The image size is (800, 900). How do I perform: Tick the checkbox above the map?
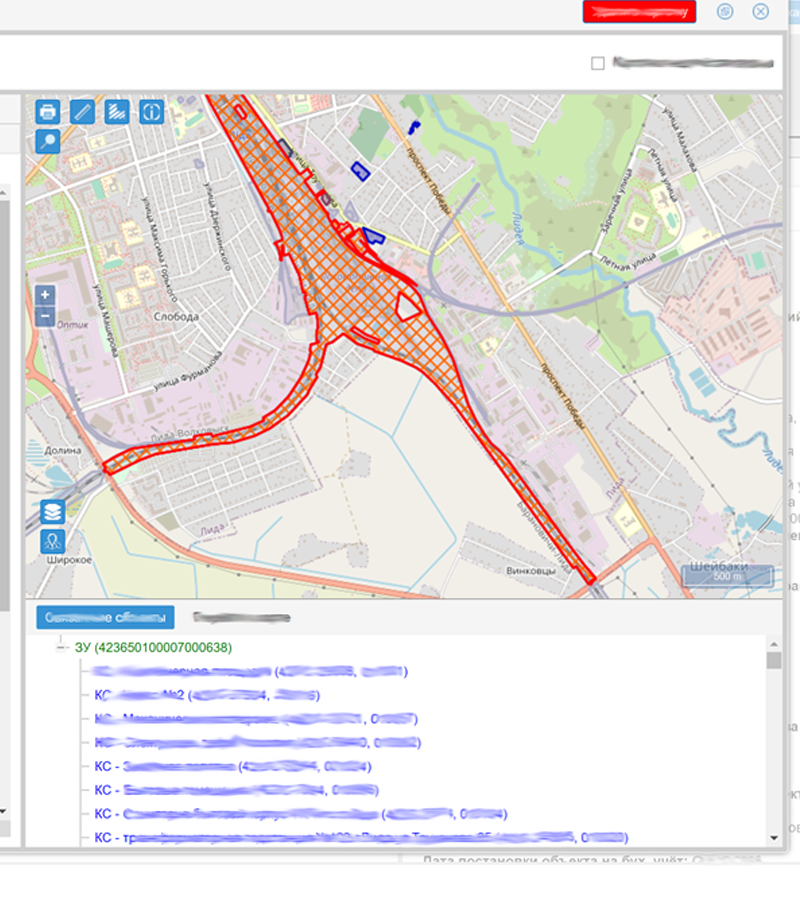tap(598, 63)
